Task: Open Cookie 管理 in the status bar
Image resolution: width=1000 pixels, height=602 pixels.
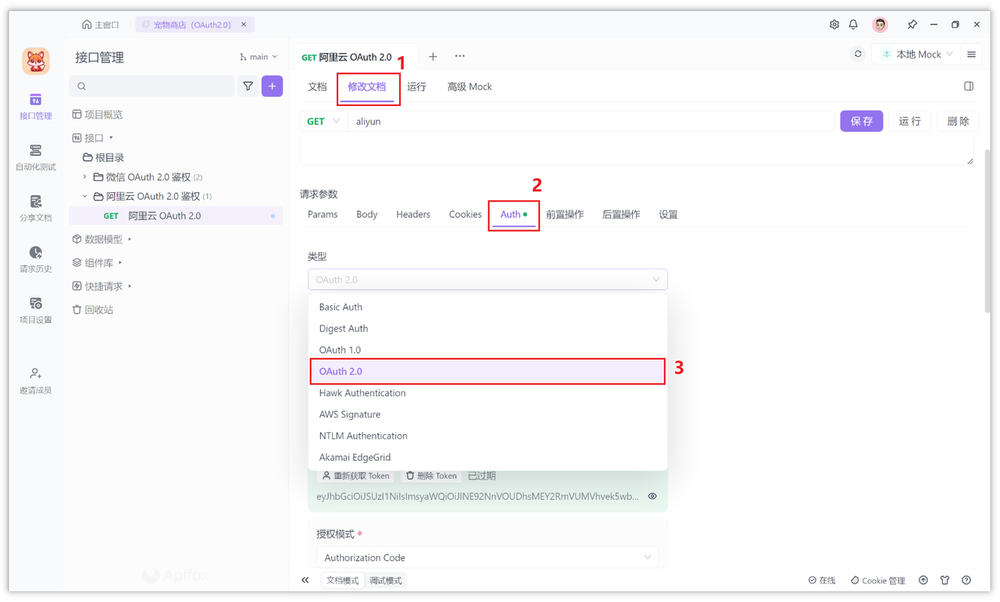Action: point(877,580)
